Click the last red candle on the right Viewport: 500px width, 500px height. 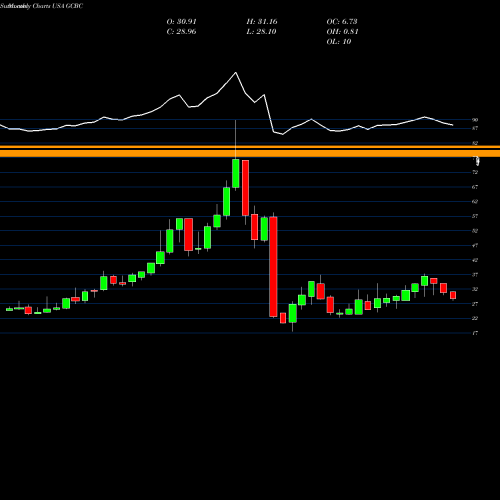pyautogui.click(x=453, y=295)
